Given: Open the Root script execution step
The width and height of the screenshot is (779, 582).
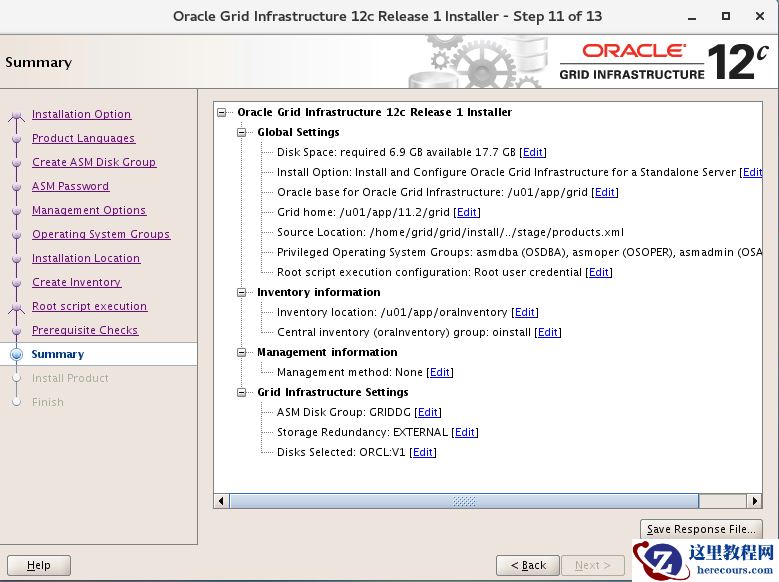Looking at the screenshot, I should 89,306.
